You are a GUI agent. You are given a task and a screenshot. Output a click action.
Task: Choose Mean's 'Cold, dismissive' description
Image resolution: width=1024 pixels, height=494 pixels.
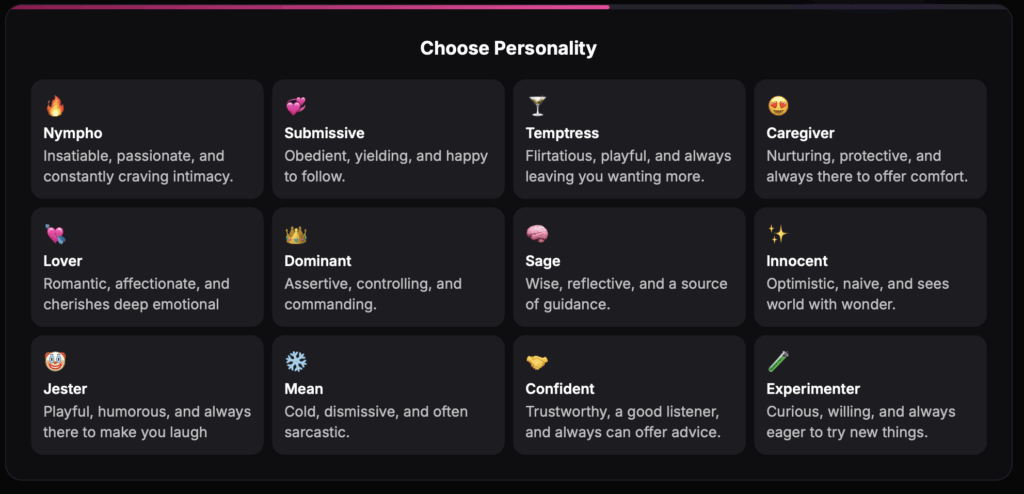point(376,422)
